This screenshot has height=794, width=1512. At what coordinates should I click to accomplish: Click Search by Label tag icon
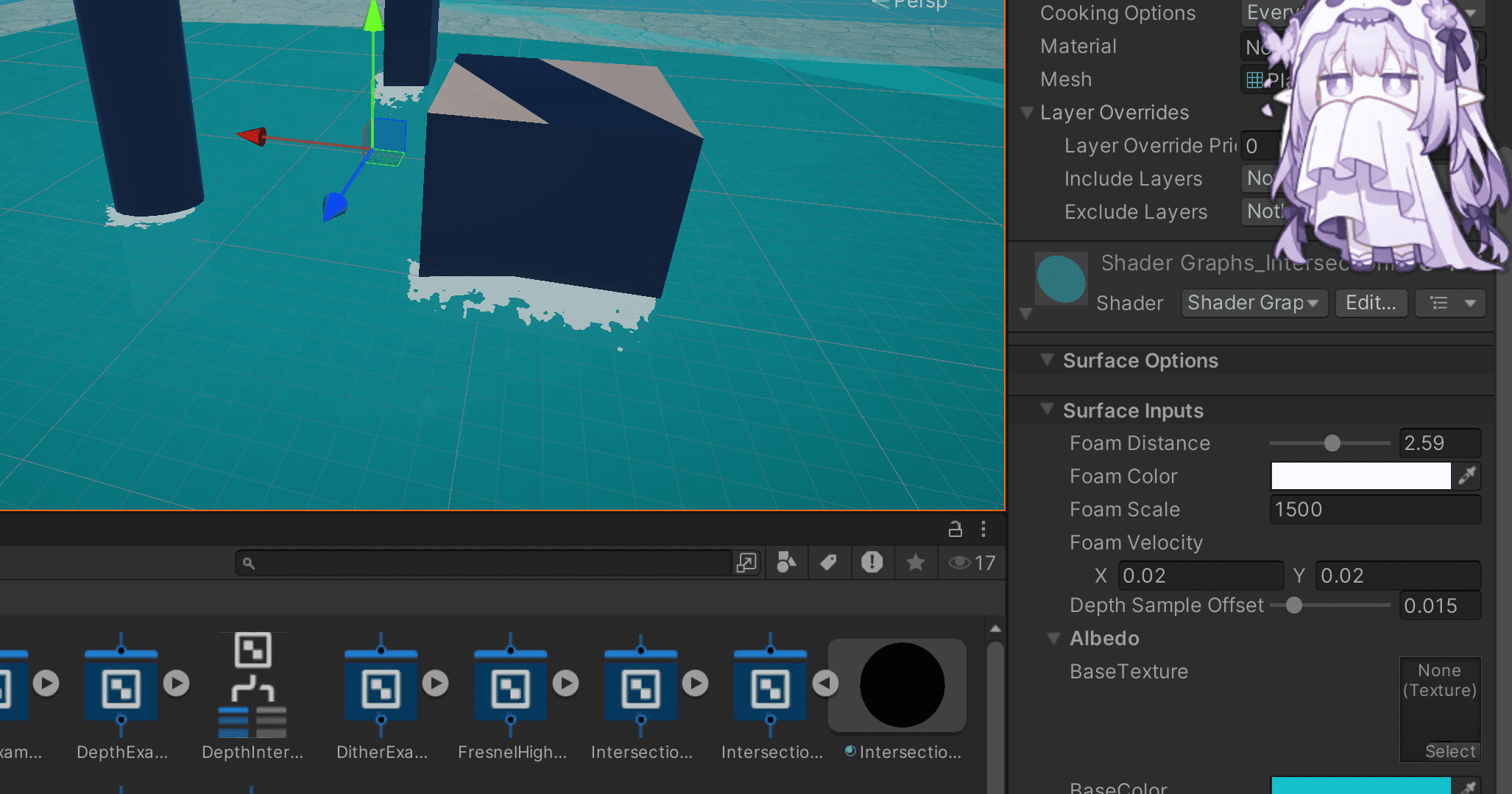pos(829,563)
